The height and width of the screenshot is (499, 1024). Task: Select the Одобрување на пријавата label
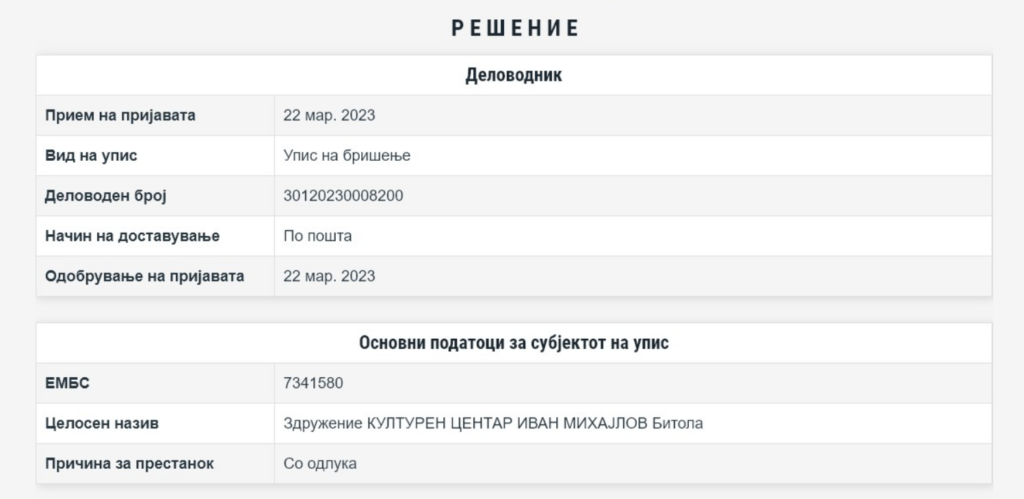click(x=144, y=276)
